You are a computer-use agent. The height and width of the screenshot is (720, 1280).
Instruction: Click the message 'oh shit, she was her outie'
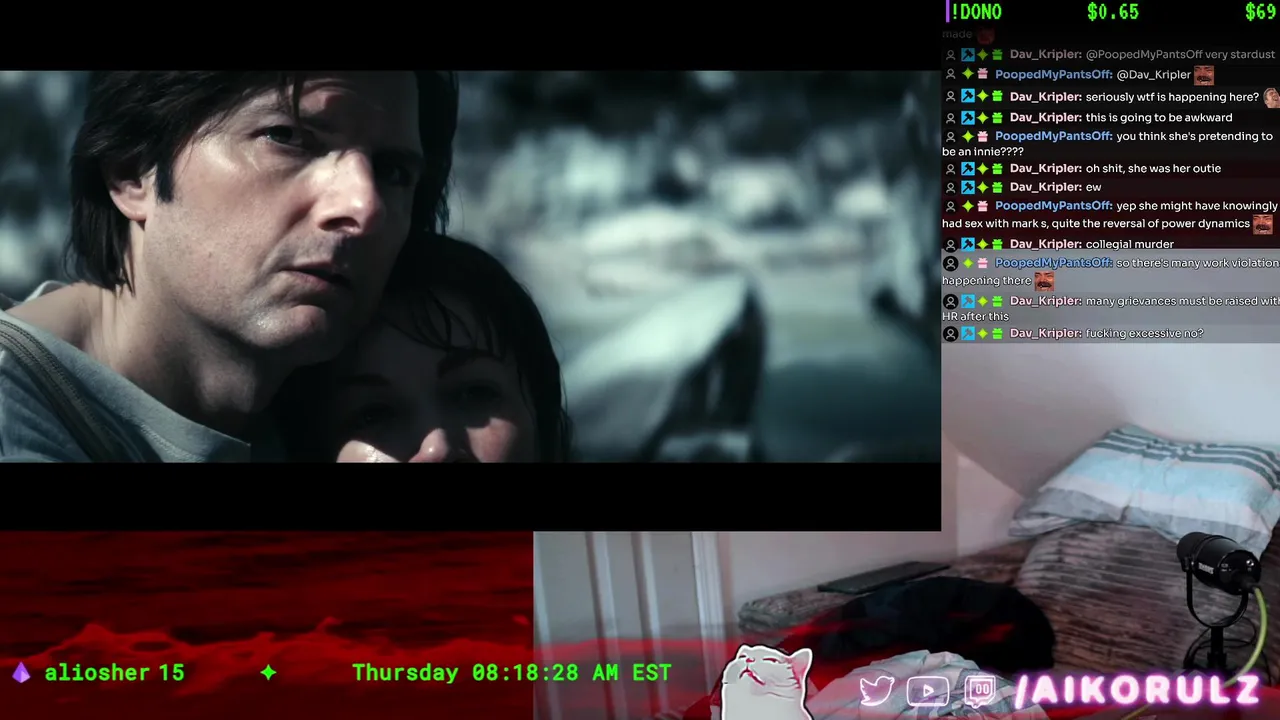click(x=1153, y=169)
